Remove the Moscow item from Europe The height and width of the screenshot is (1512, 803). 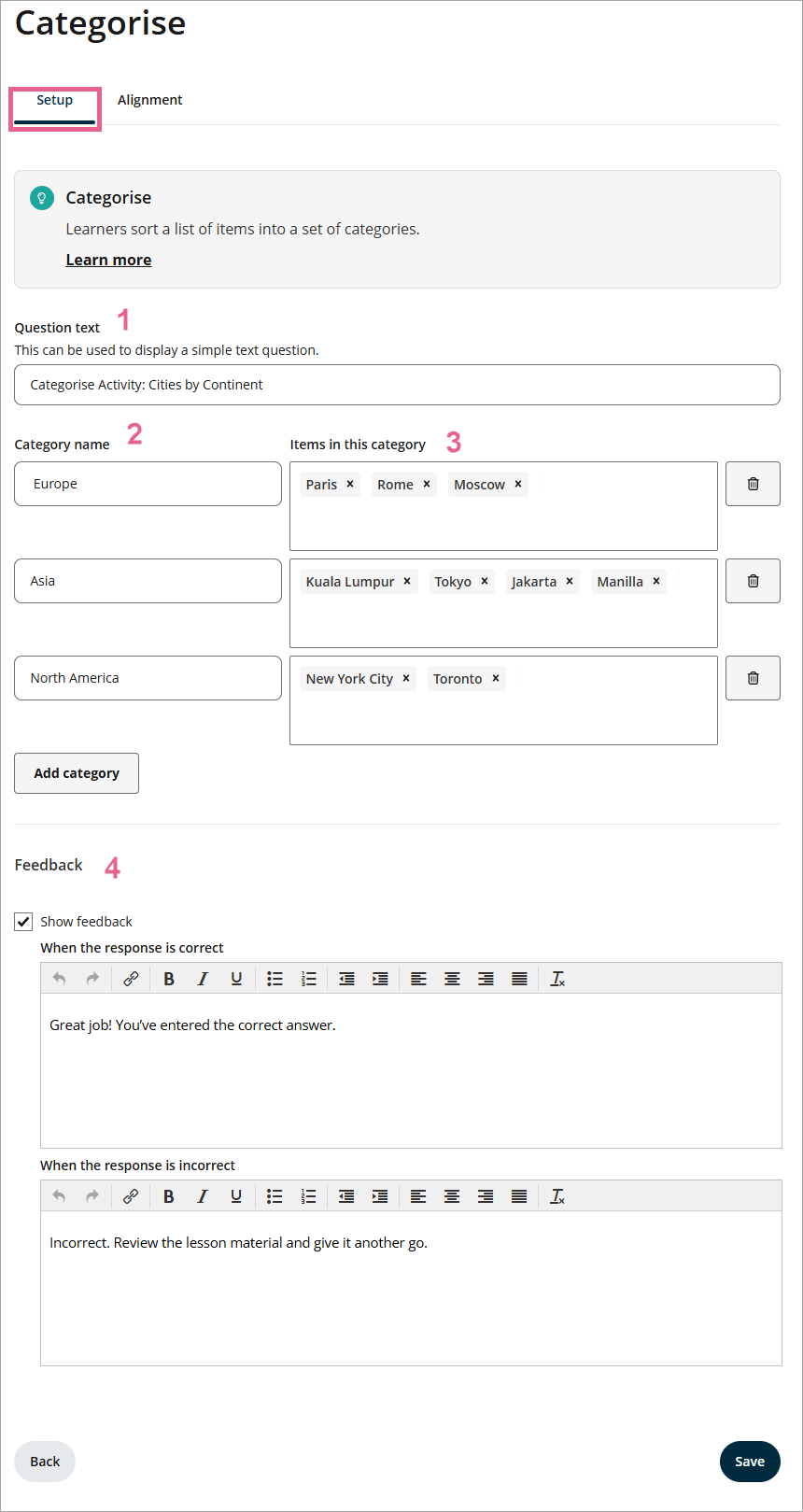(x=518, y=484)
